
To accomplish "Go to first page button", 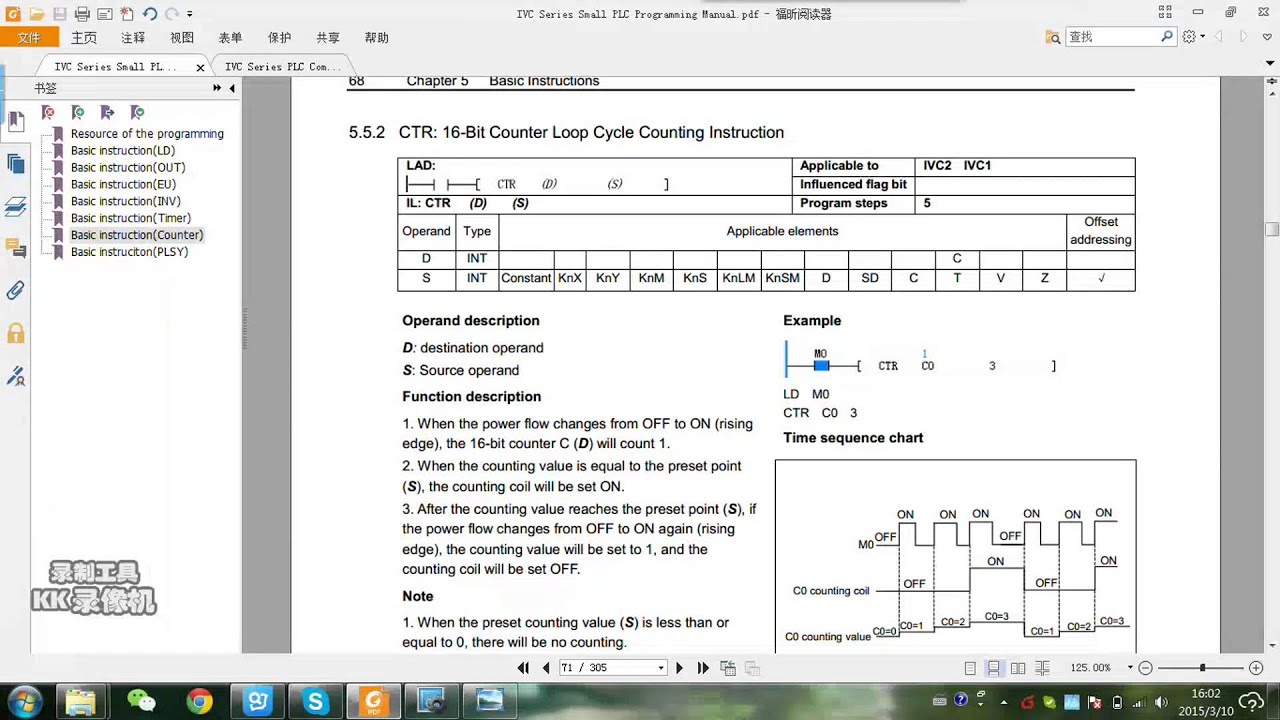I will point(523,667).
